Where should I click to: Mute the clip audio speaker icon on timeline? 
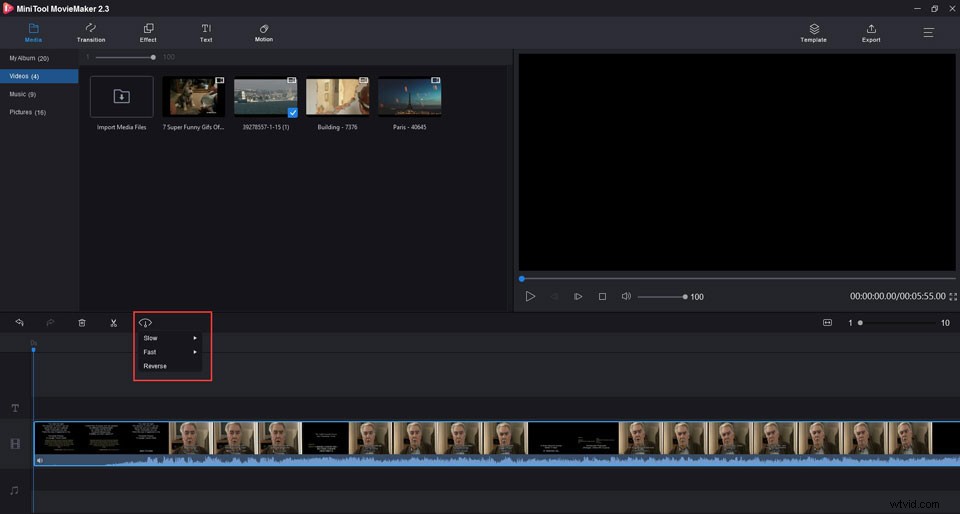coord(40,460)
